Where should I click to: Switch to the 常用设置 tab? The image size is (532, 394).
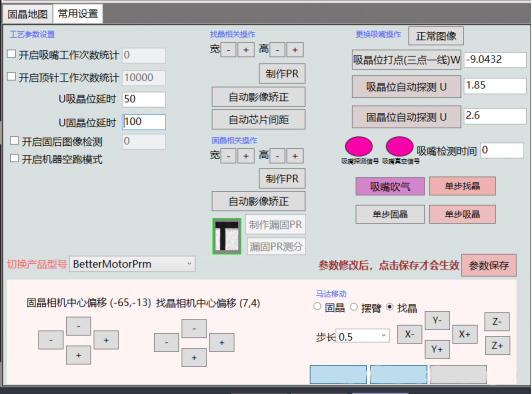click(x=78, y=14)
